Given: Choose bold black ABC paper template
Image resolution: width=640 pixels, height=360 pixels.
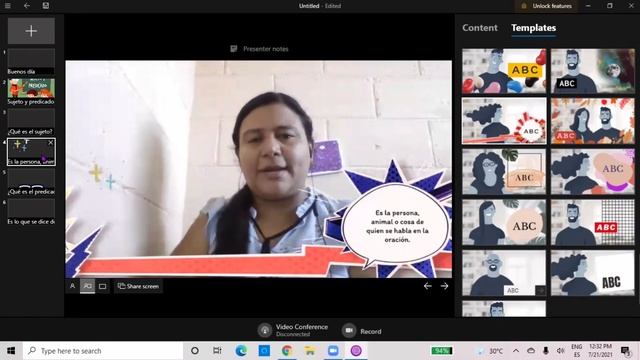Looking at the screenshot, I should click(x=593, y=273).
